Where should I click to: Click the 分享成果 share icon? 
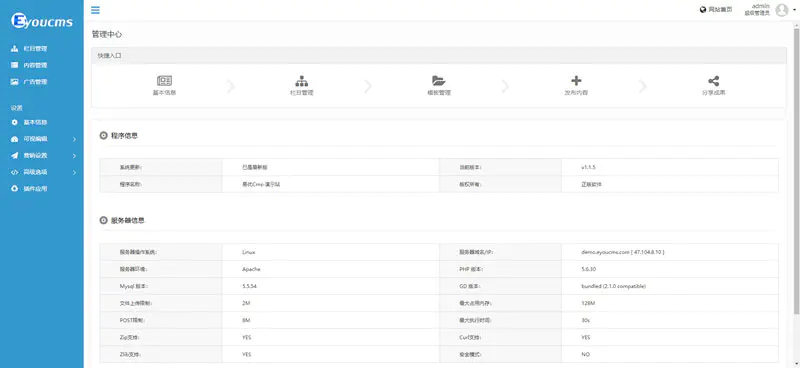(713, 81)
